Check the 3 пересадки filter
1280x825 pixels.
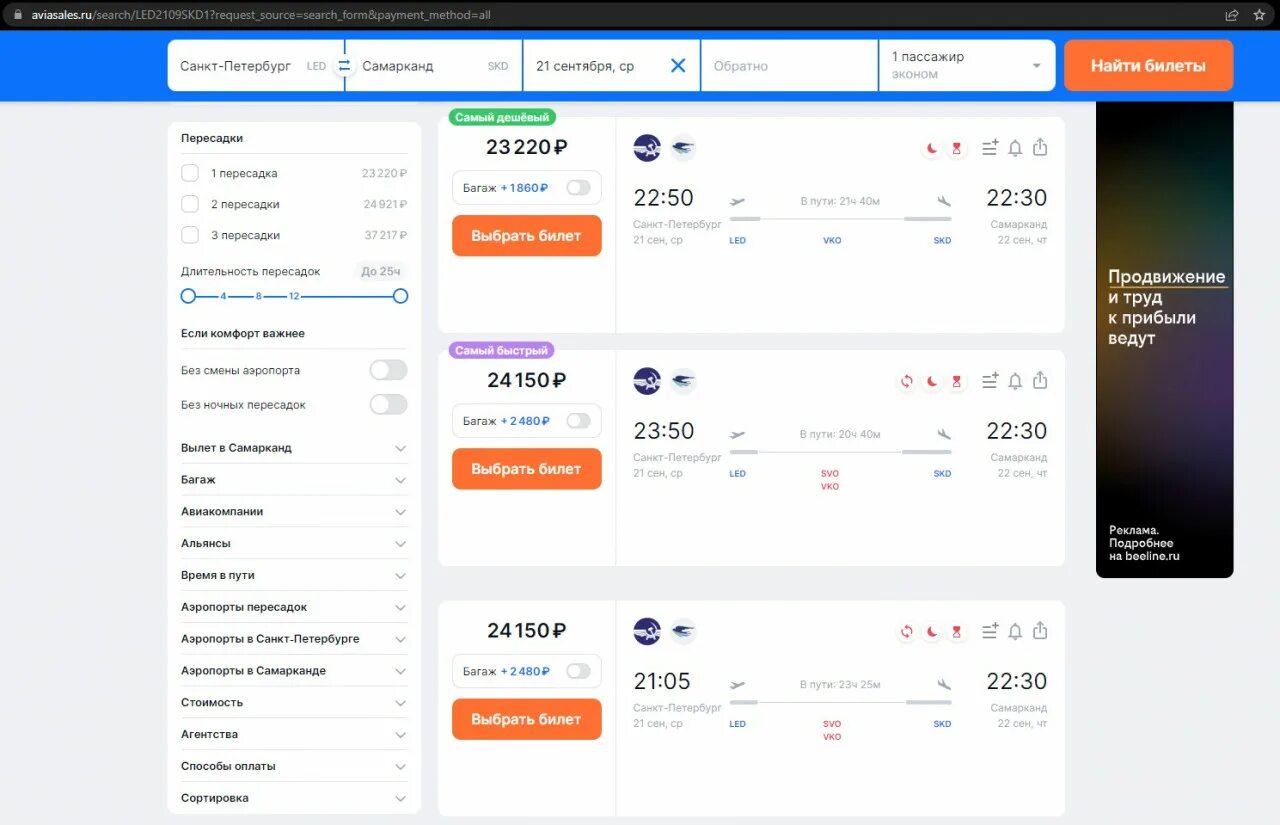pos(190,235)
